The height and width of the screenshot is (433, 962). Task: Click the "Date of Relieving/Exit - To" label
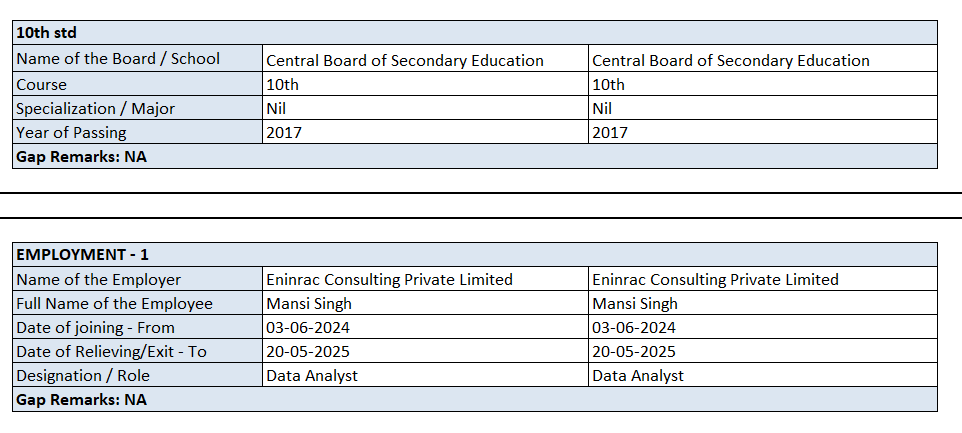point(112,351)
